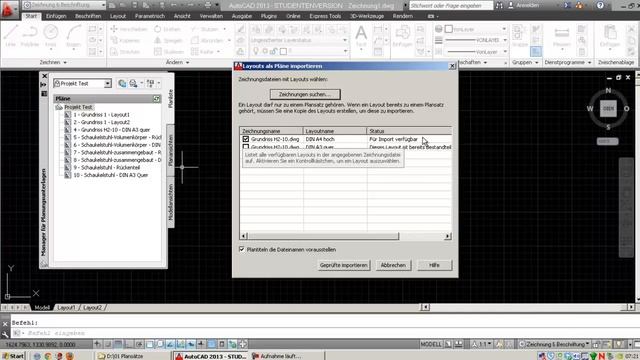
Task: Click the D:\01 Plansätze taskbar button
Action: (x=131, y=356)
